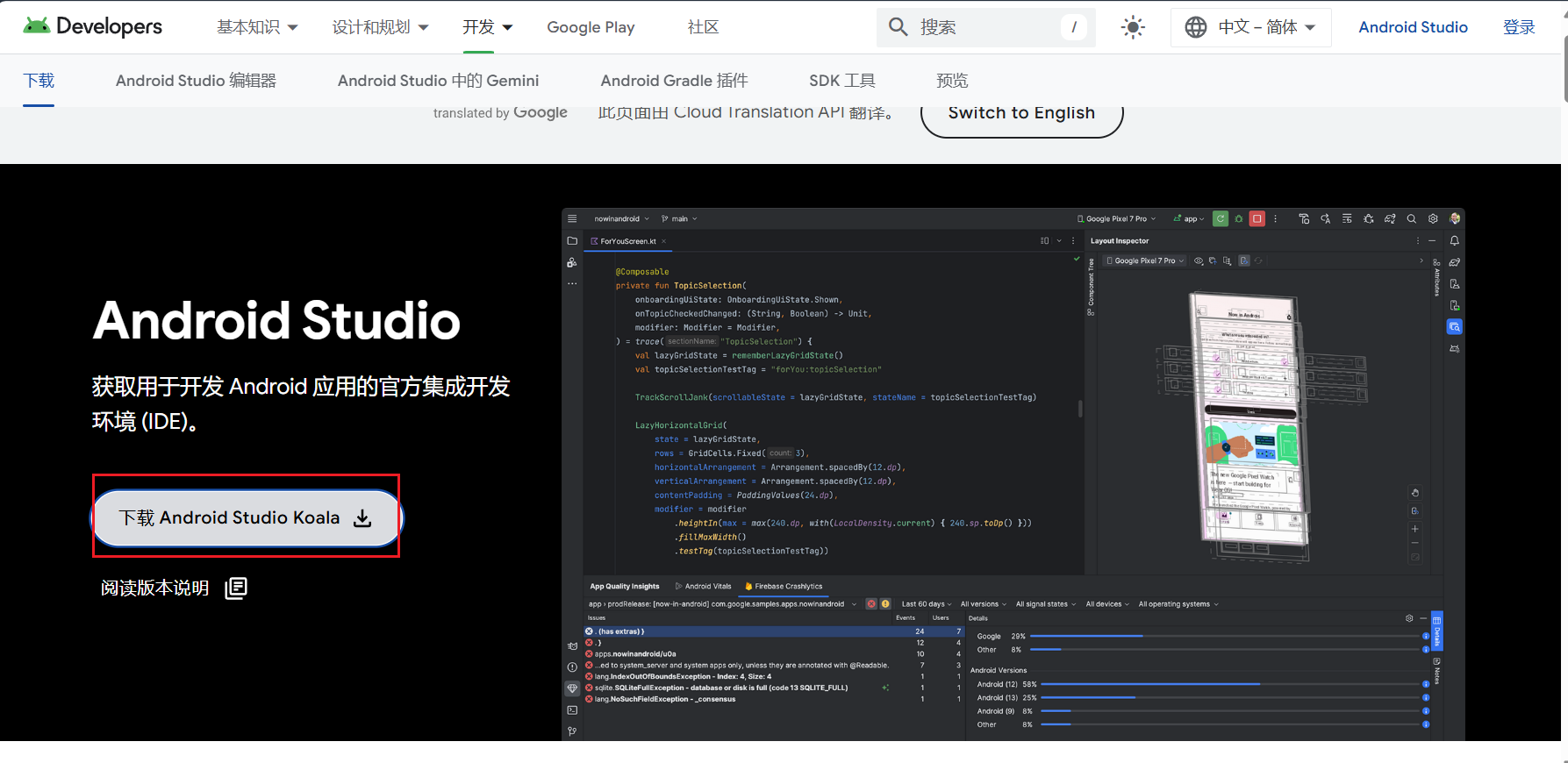Click the highlighted Layout Inspector icon in right sidebar
Image resolution: width=1568 pixels, height=763 pixels.
pyautogui.click(x=1454, y=327)
